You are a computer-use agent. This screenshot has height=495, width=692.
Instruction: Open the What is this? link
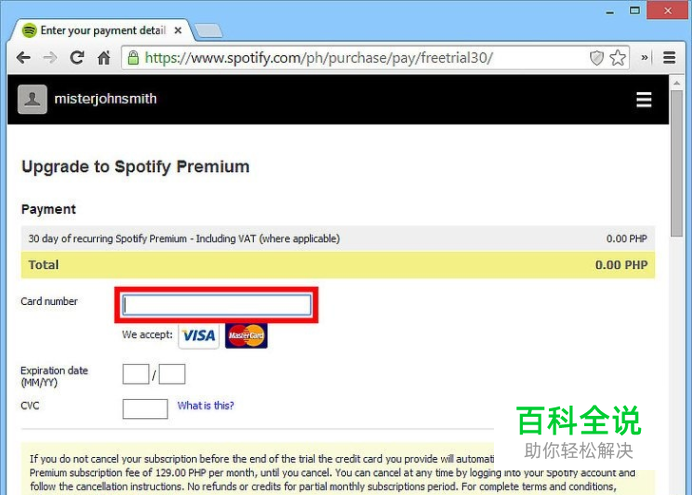coord(206,405)
